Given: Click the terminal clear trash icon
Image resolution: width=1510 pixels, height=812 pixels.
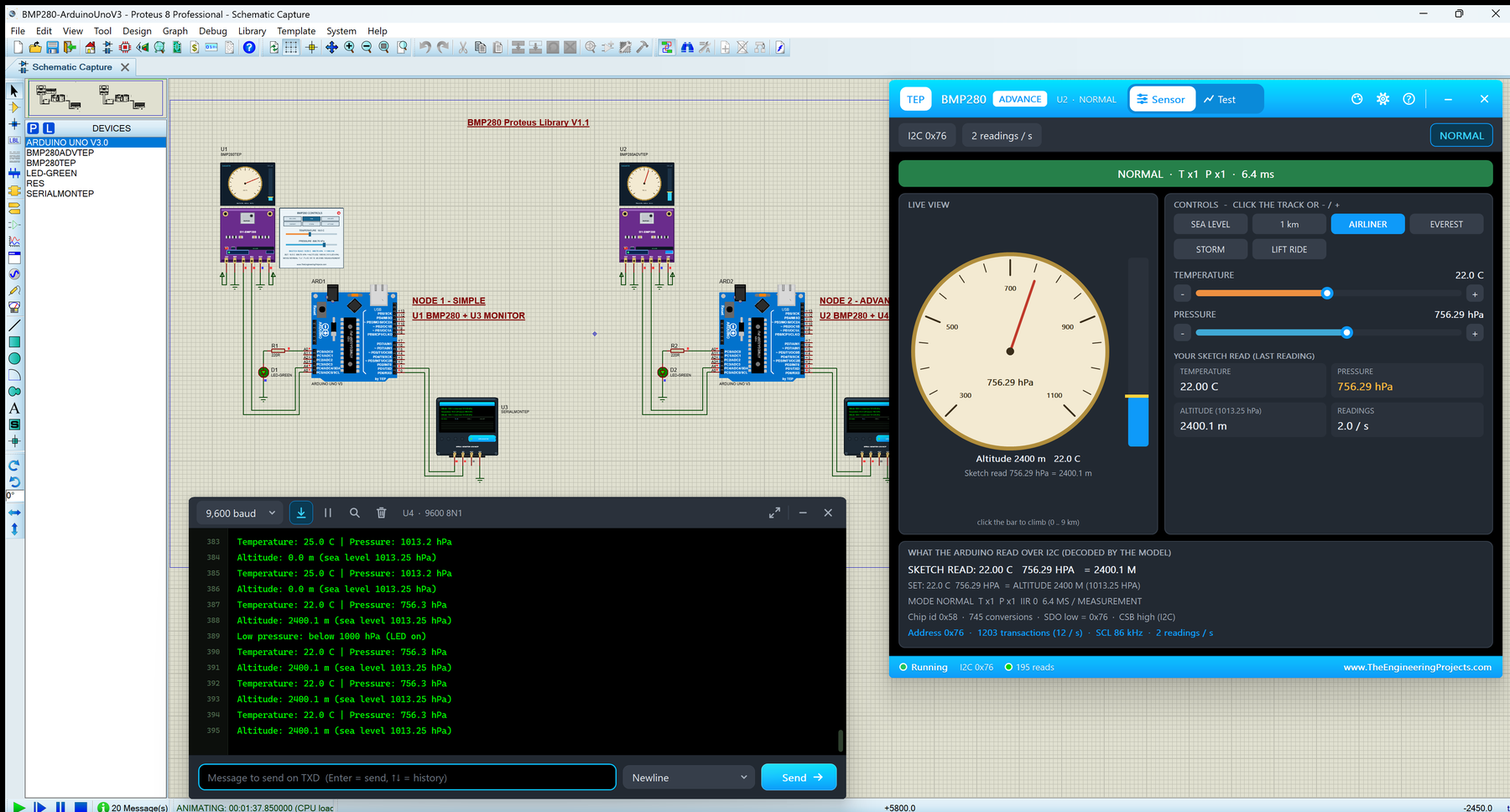Looking at the screenshot, I should [x=381, y=513].
